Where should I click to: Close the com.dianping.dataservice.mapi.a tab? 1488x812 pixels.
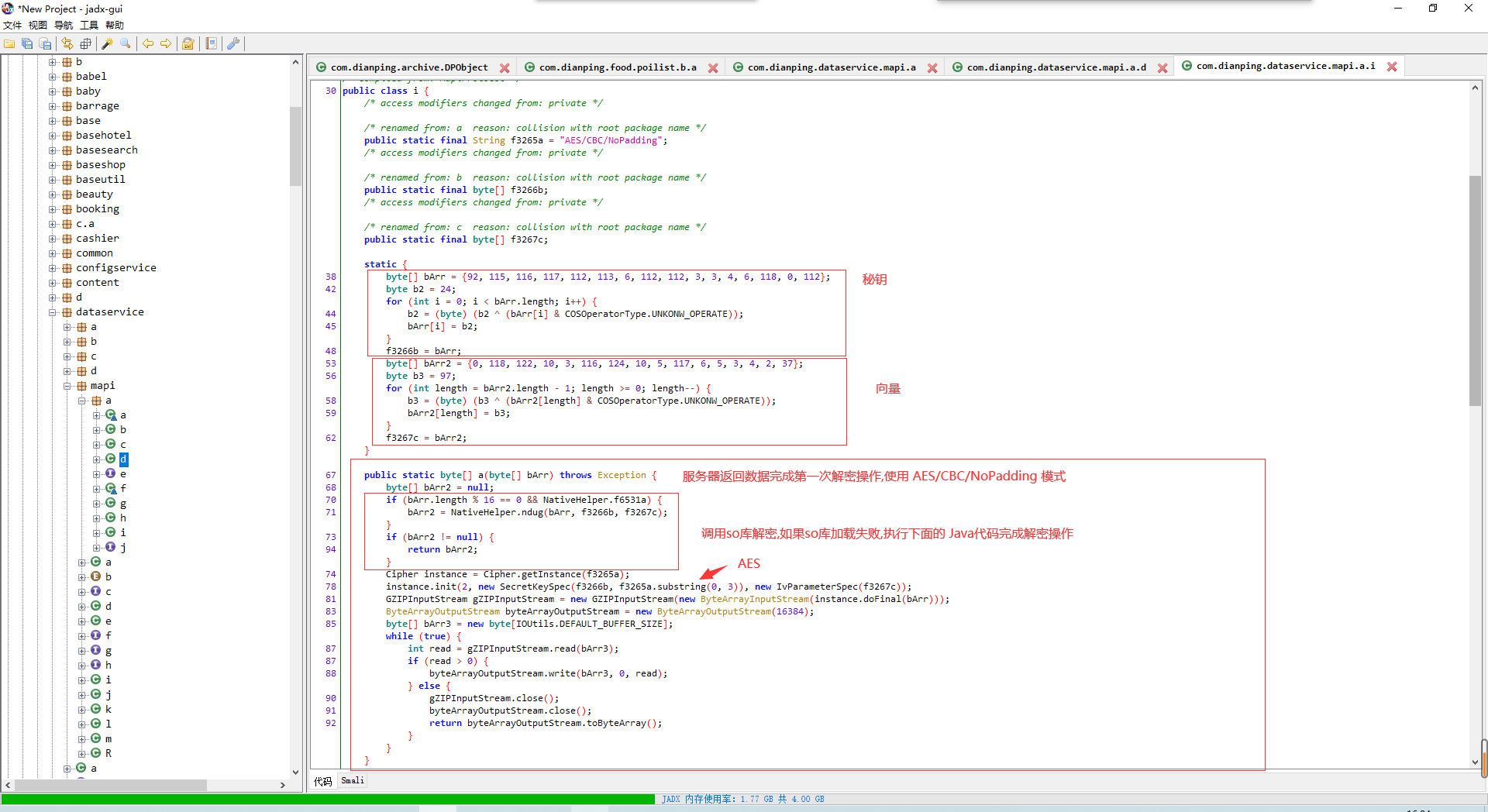(932, 68)
